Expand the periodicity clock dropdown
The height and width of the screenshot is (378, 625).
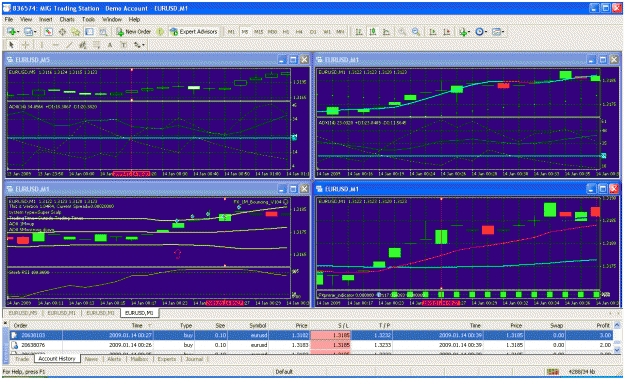pos(486,32)
